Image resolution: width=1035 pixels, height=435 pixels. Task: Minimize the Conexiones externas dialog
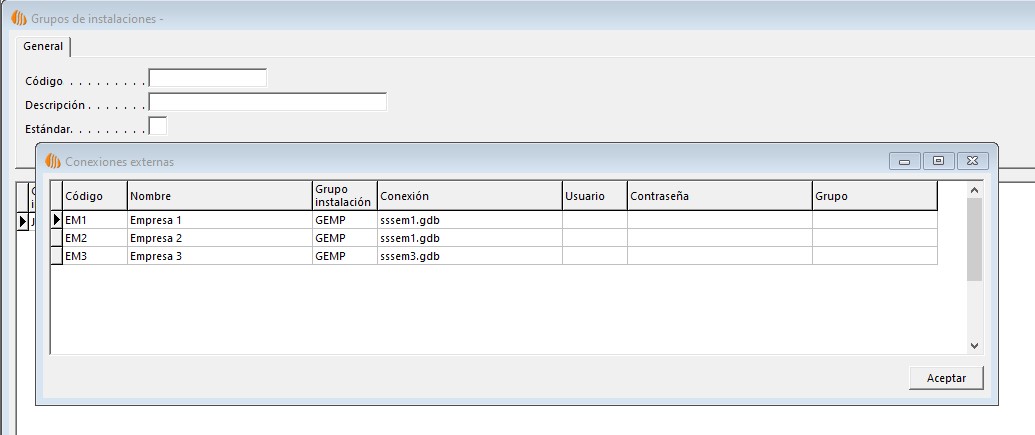tap(904, 161)
